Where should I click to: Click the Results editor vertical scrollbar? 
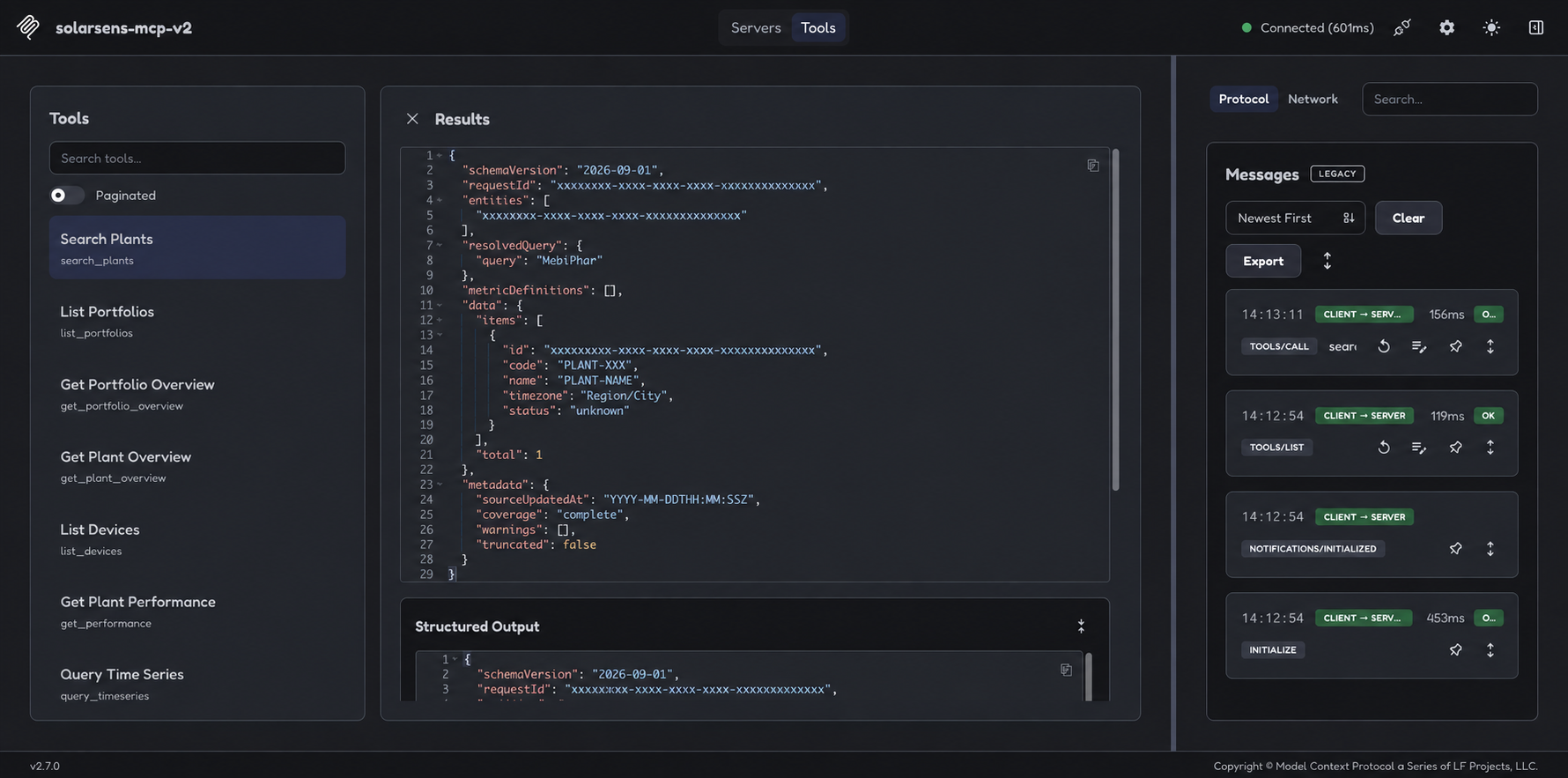click(1115, 319)
